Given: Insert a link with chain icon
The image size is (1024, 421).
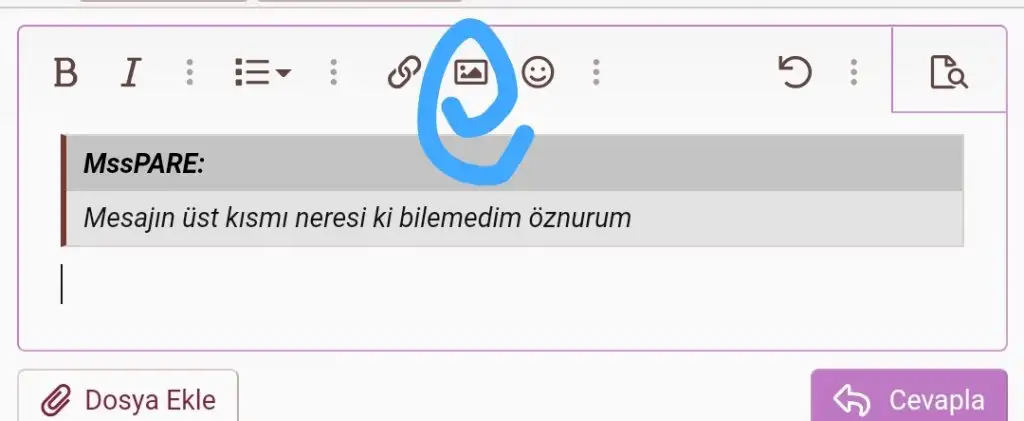Looking at the screenshot, I should click(x=404, y=72).
